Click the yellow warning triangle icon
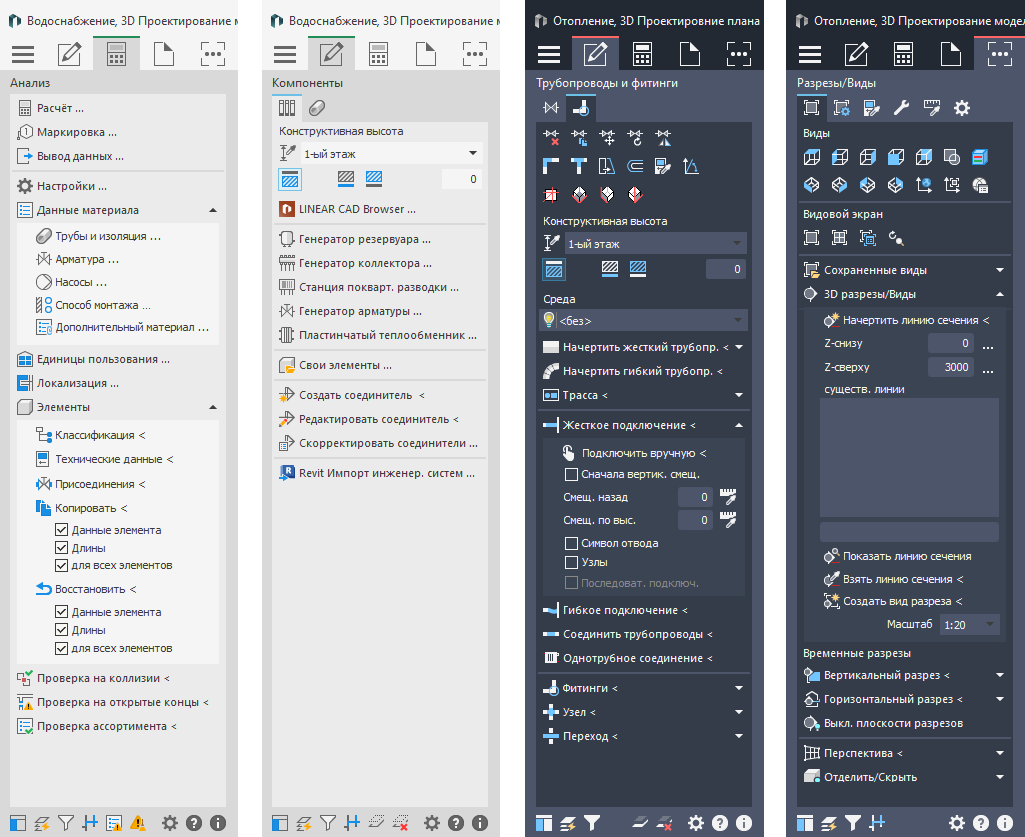Screen dimensions: 1025x837 pos(138,823)
